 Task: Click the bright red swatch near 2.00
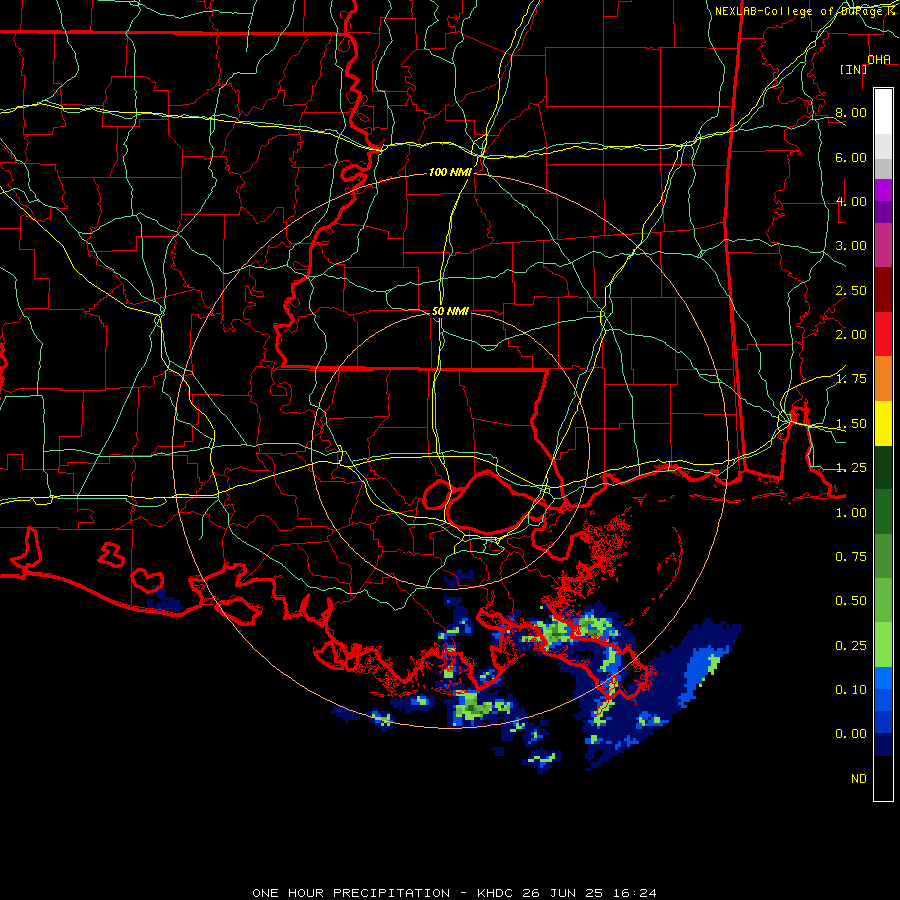(883, 334)
